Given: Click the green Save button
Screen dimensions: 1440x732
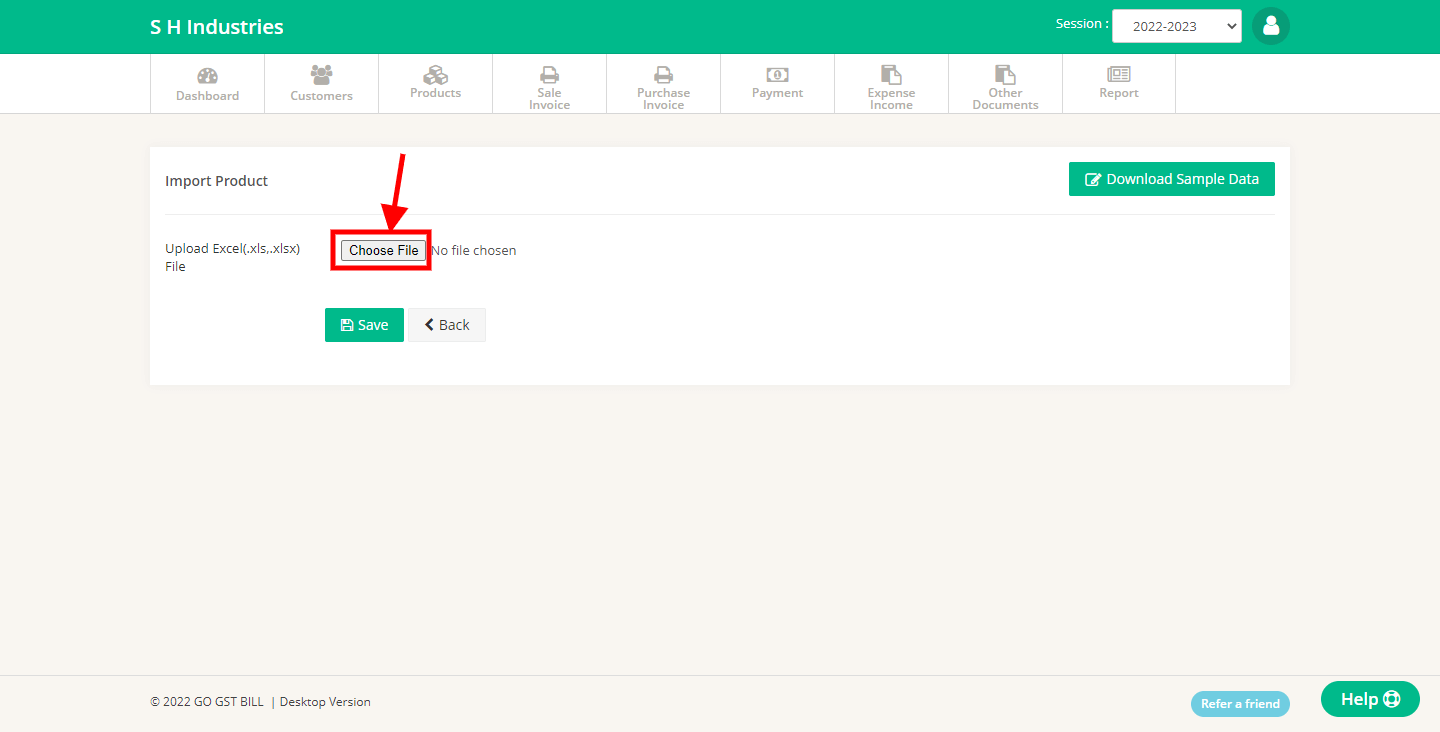Looking at the screenshot, I should pyautogui.click(x=364, y=325).
